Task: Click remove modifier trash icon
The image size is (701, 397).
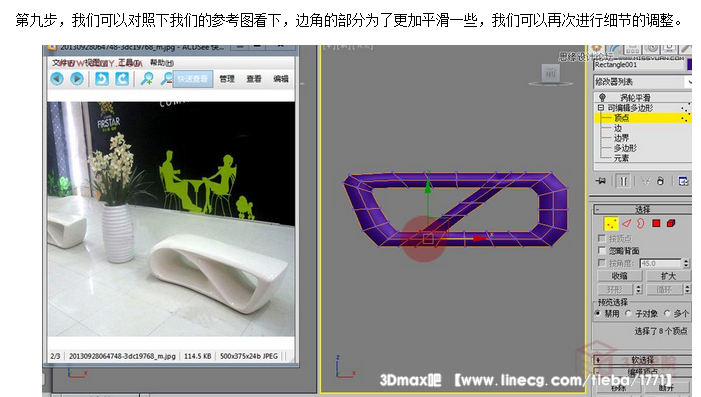Action: coord(660,181)
